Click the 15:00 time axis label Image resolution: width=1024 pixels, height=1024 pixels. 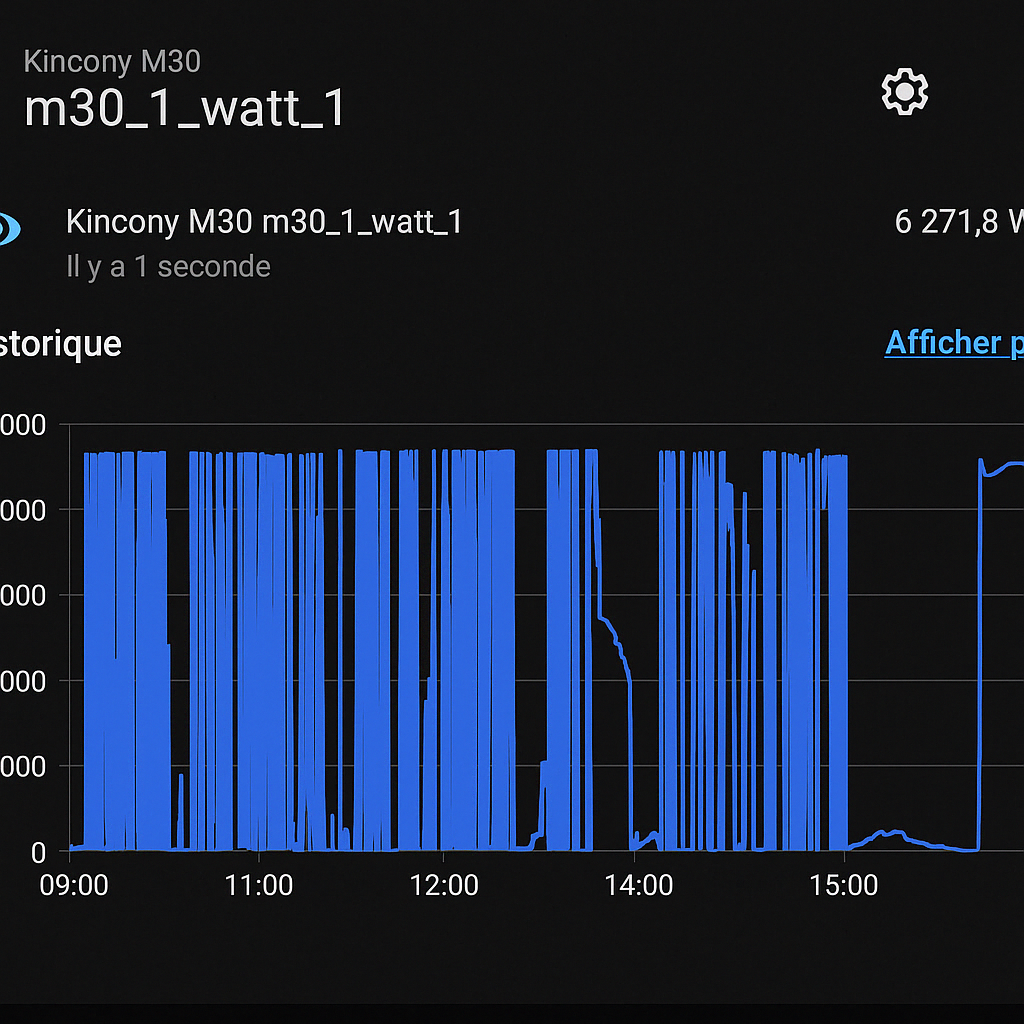pos(845,886)
